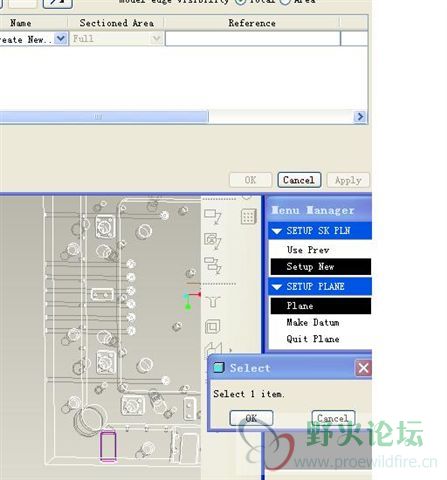This screenshot has width=447, height=480.
Task: Click the detailed view icon with circle
Action: pos(213,241)
